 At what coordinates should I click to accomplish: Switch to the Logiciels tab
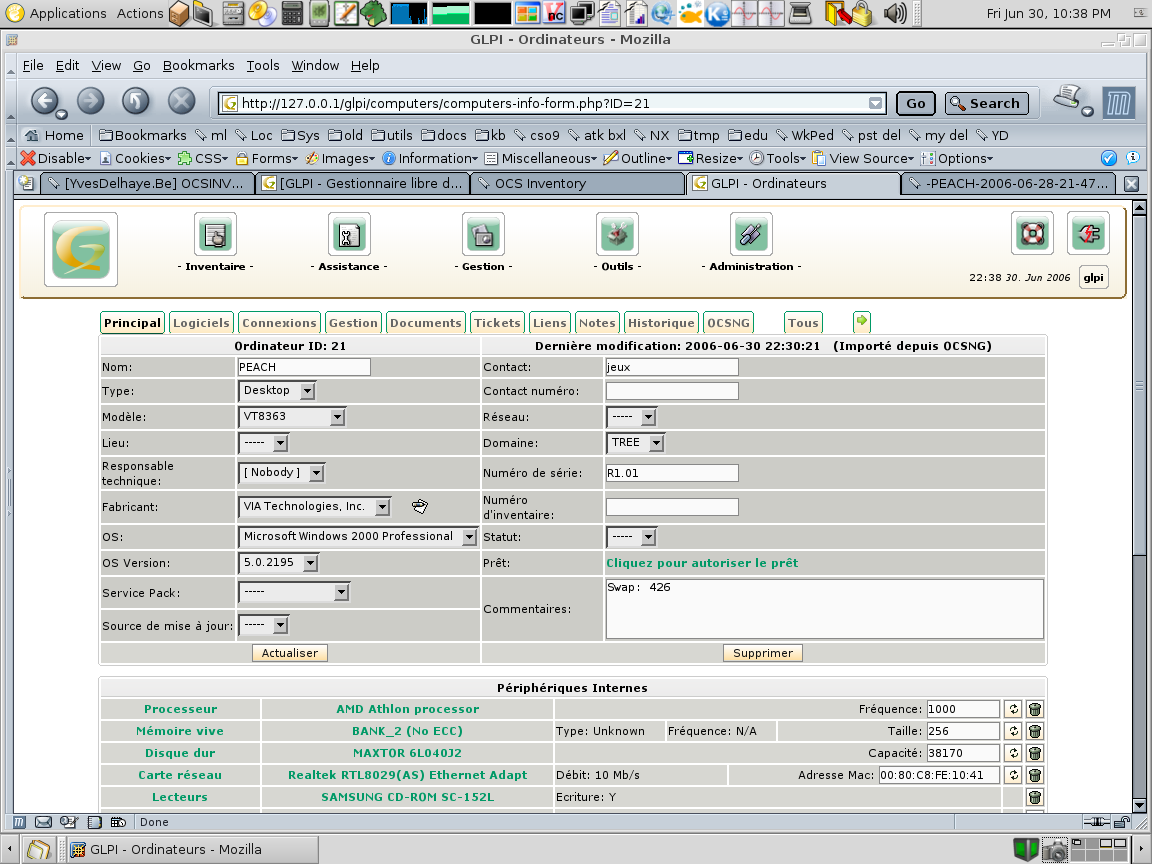[x=201, y=323]
